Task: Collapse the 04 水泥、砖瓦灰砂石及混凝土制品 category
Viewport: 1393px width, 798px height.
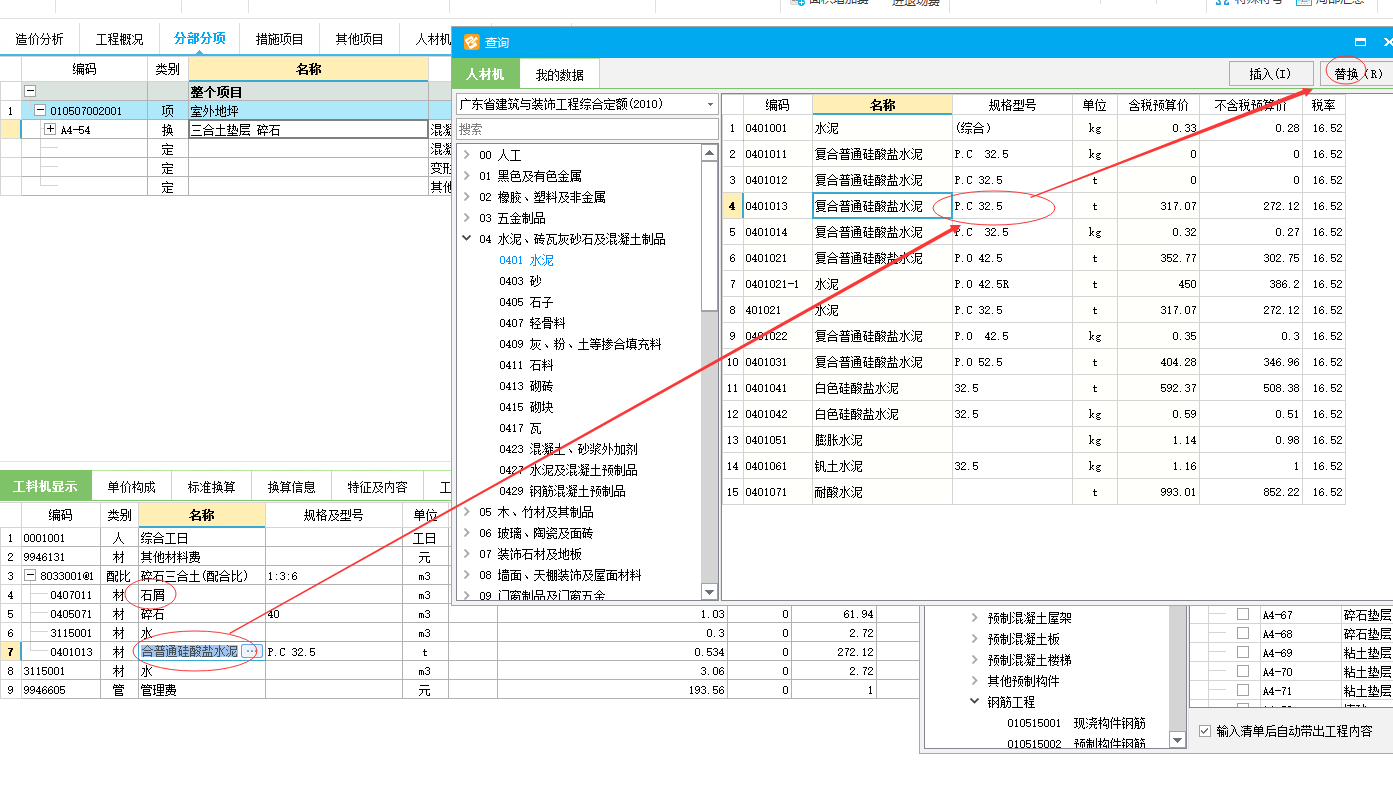Action: tap(466, 239)
